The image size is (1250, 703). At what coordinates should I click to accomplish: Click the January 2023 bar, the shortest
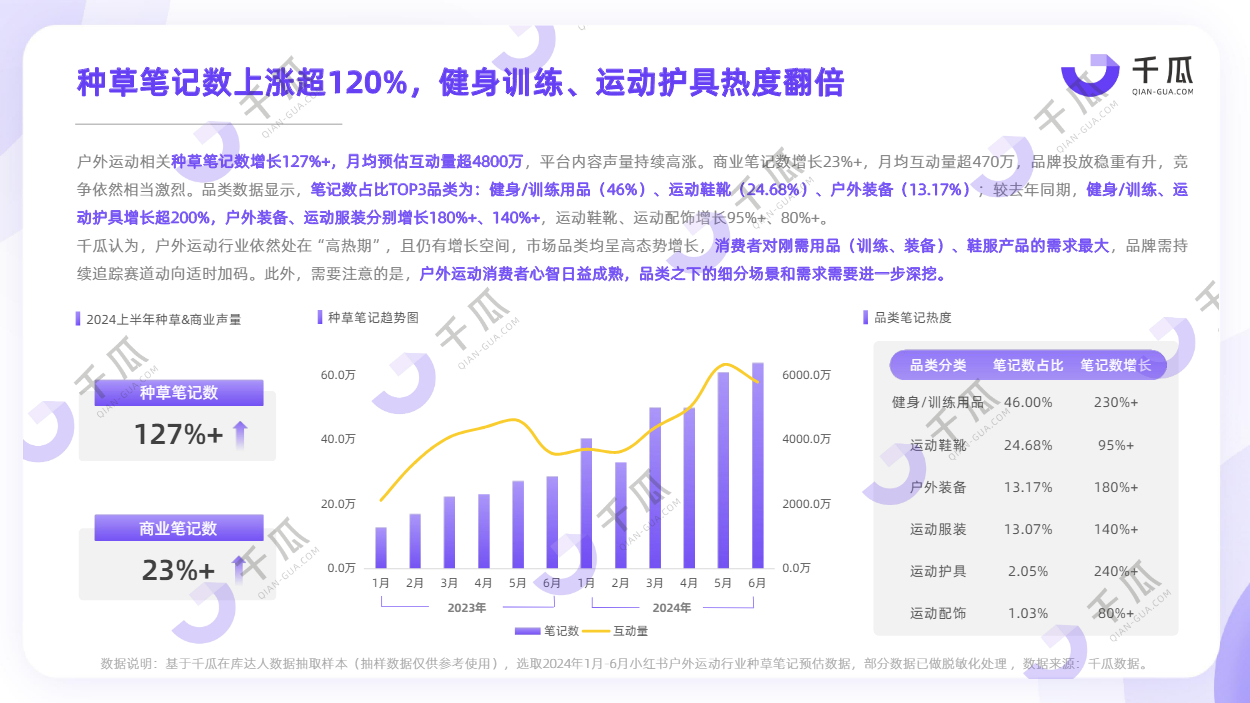(x=381, y=547)
